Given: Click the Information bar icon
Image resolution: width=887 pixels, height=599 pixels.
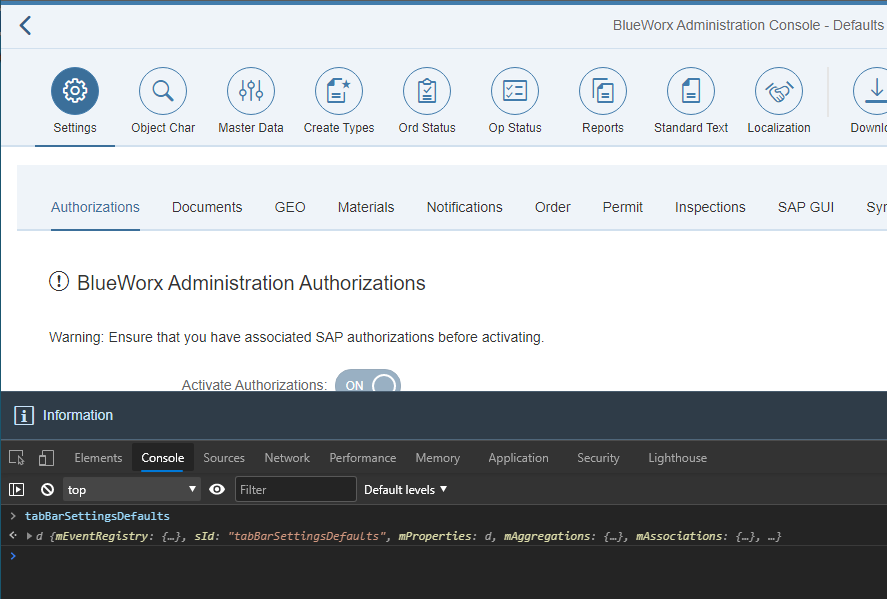Looking at the screenshot, I should pyautogui.click(x=24, y=416).
